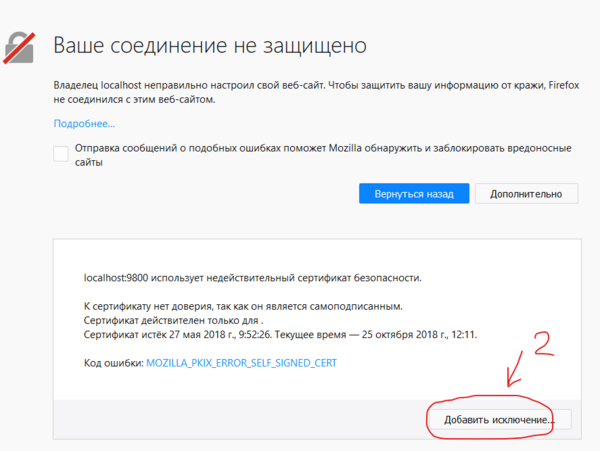Click the "localhost:9800 использует недействительный сертификат" text

[x=252, y=277]
